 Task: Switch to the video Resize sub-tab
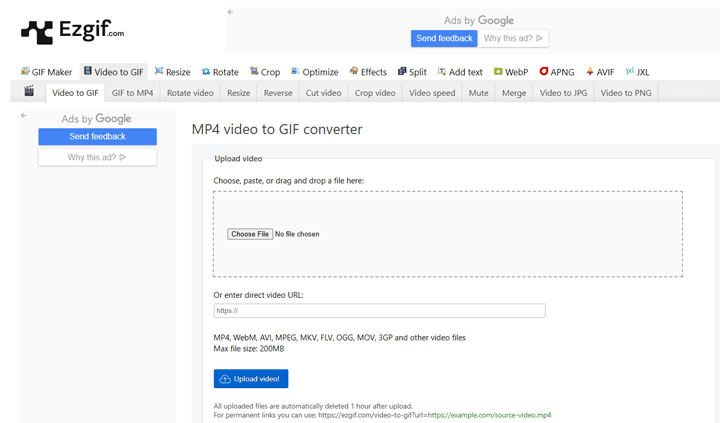[239, 93]
